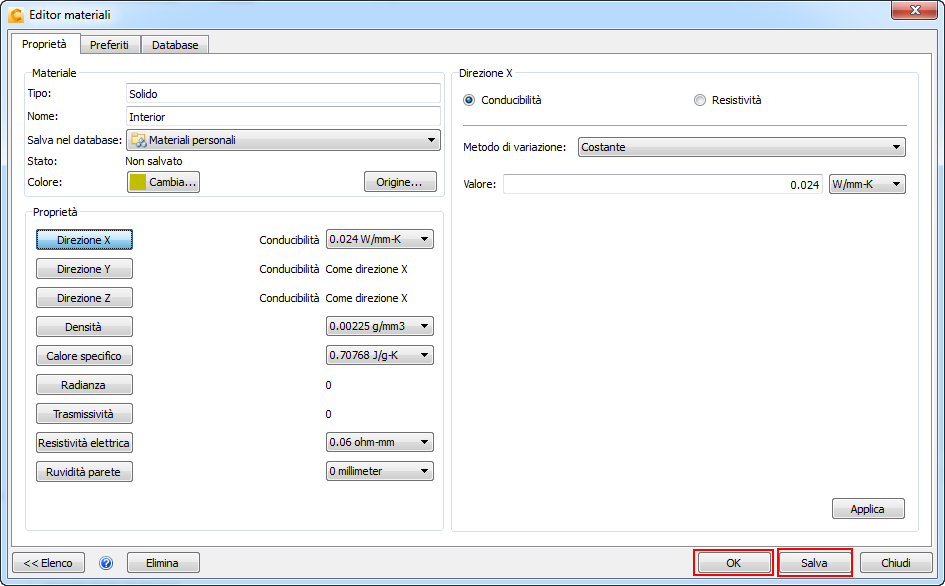Open the 0 millimeter roughness dropdown

pos(380,471)
